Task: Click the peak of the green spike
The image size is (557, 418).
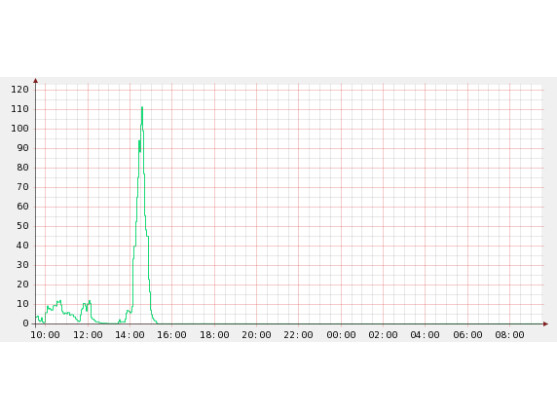Action: click(142, 107)
